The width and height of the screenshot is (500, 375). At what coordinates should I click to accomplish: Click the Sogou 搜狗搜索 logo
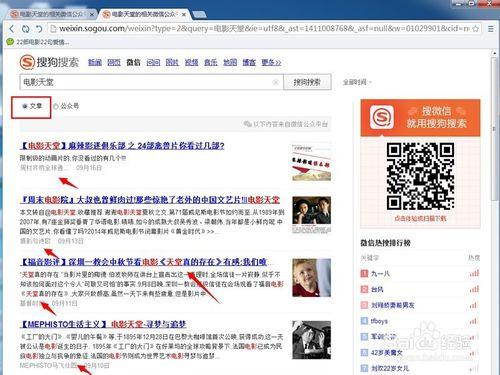point(49,62)
